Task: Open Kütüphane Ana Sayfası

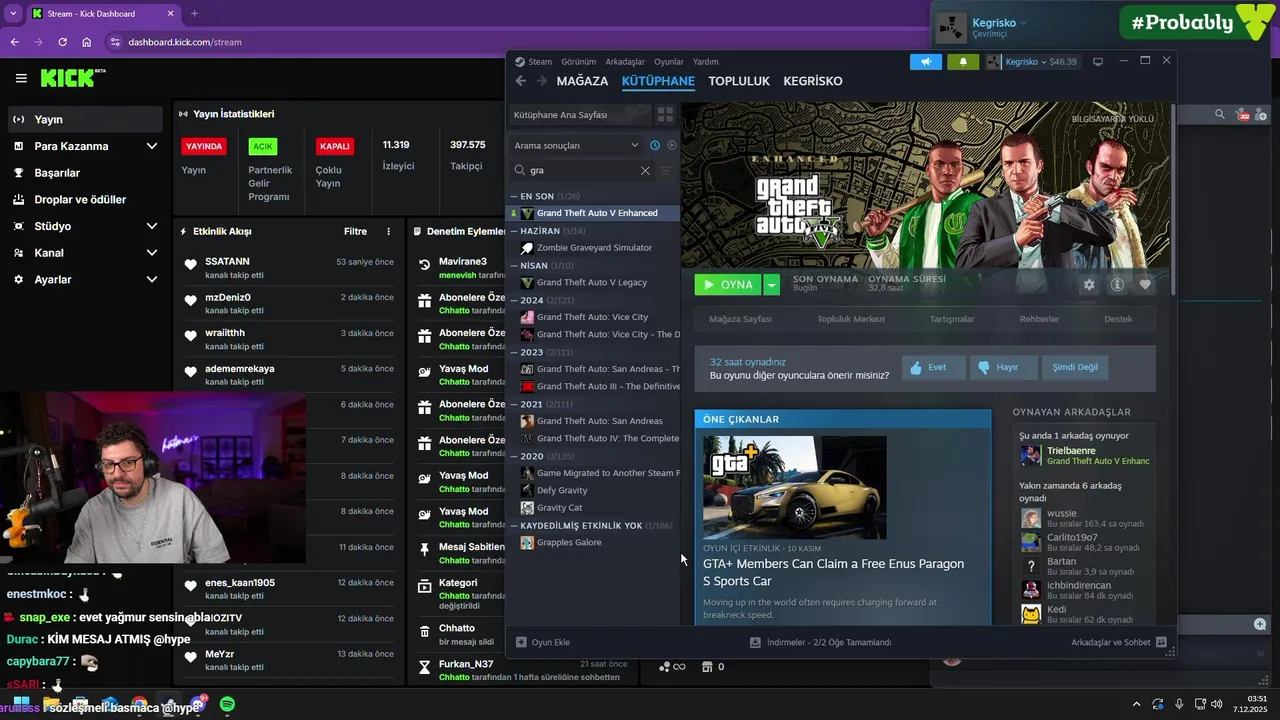Action: [580, 115]
